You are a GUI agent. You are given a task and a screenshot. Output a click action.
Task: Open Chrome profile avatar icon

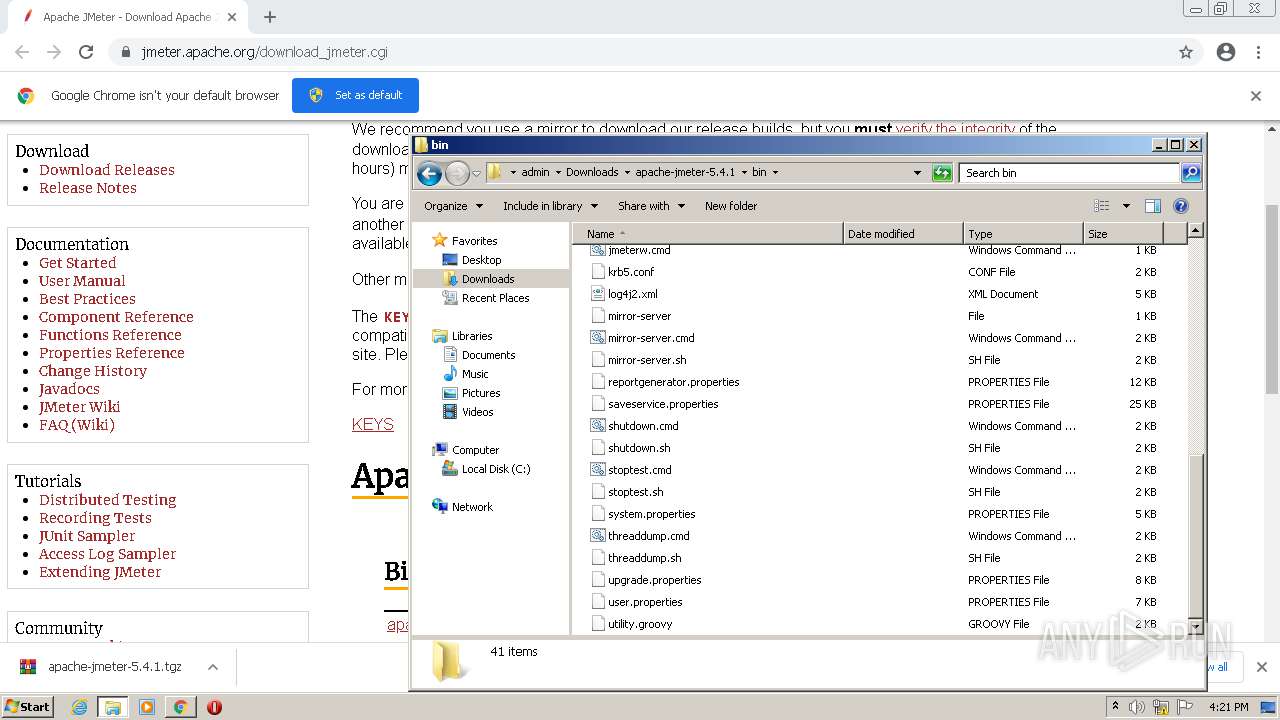[1226, 52]
